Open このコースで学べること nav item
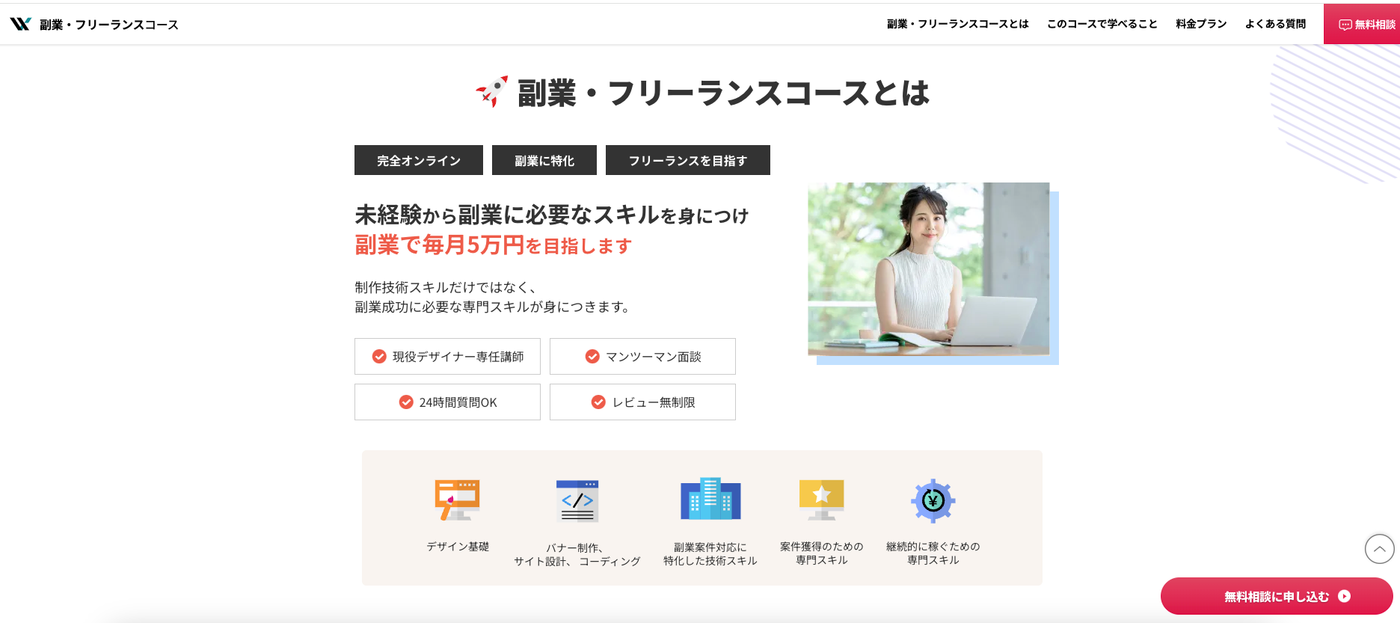1400x623 pixels. [x=1102, y=24]
